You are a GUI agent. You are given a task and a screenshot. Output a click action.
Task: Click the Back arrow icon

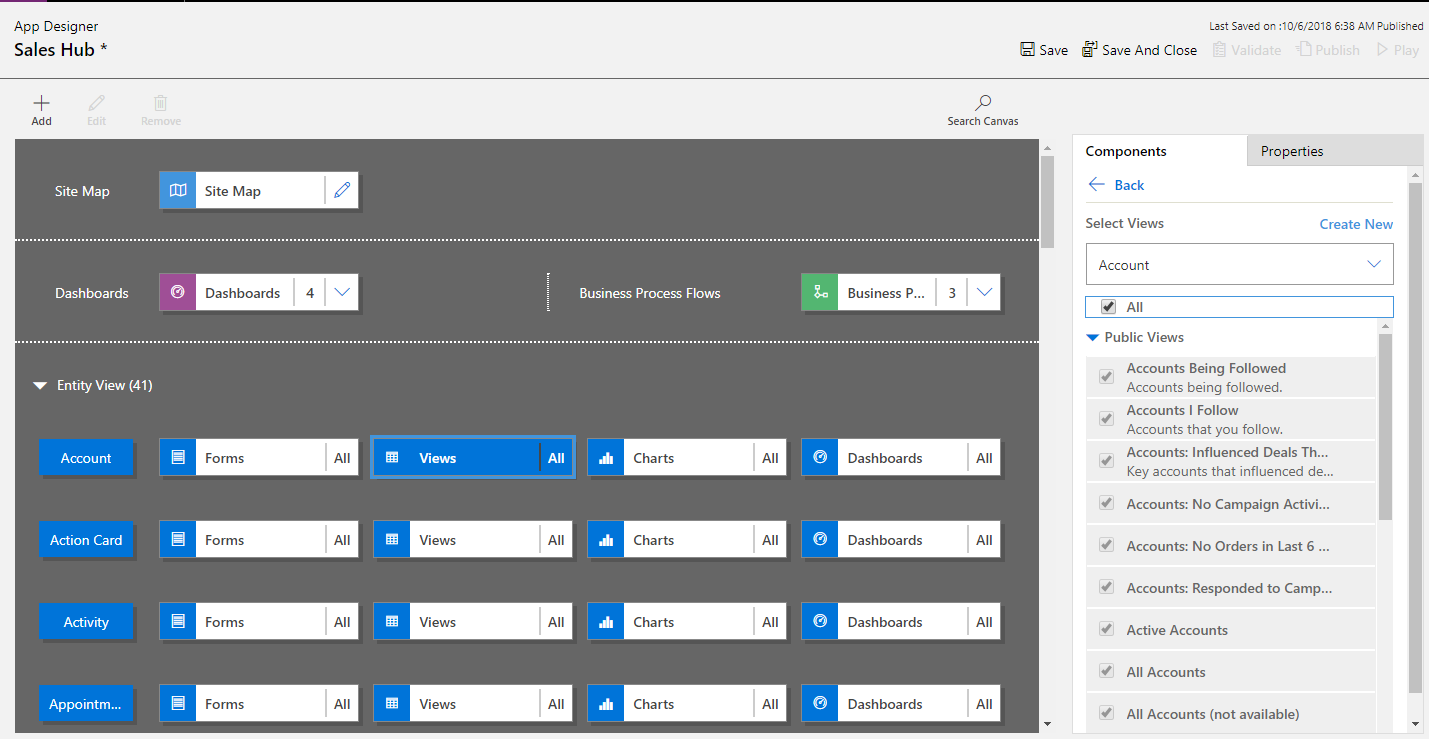pyautogui.click(x=1097, y=184)
